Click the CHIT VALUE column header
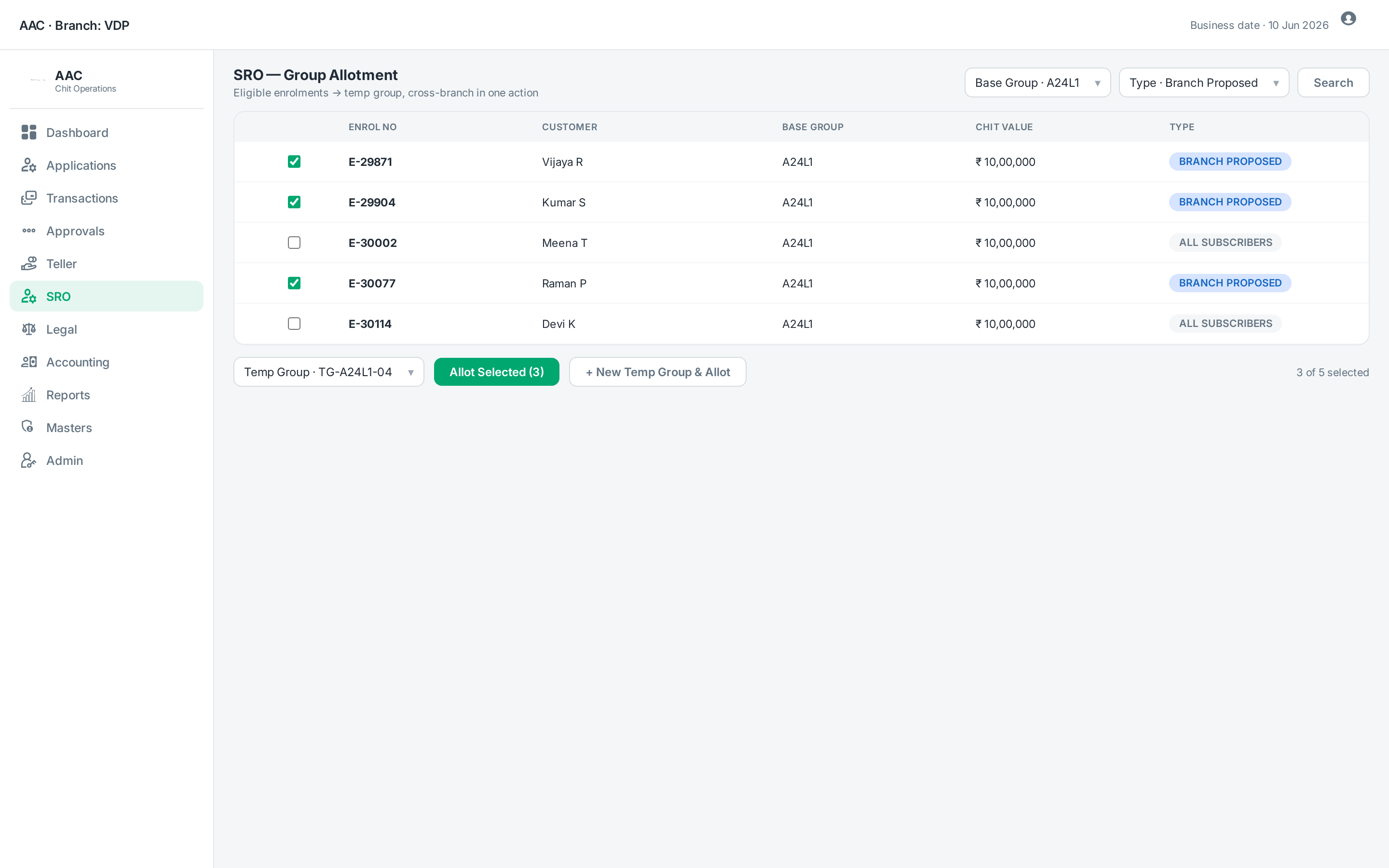Viewport: 1389px width, 868px height. tap(1004, 127)
